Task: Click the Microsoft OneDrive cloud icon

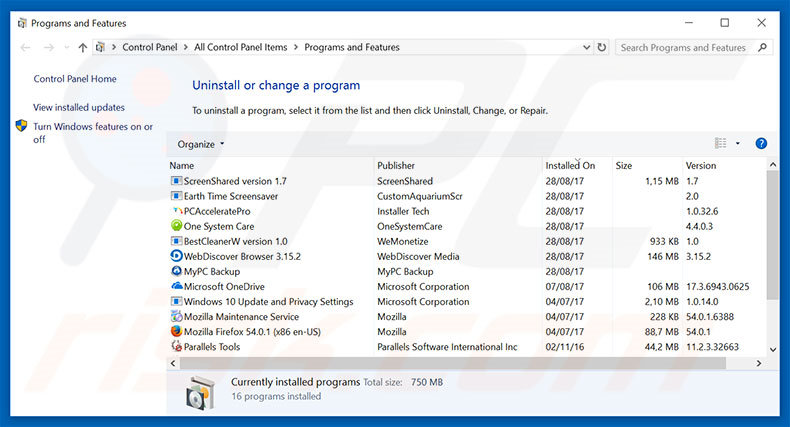Action: click(x=176, y=286)
